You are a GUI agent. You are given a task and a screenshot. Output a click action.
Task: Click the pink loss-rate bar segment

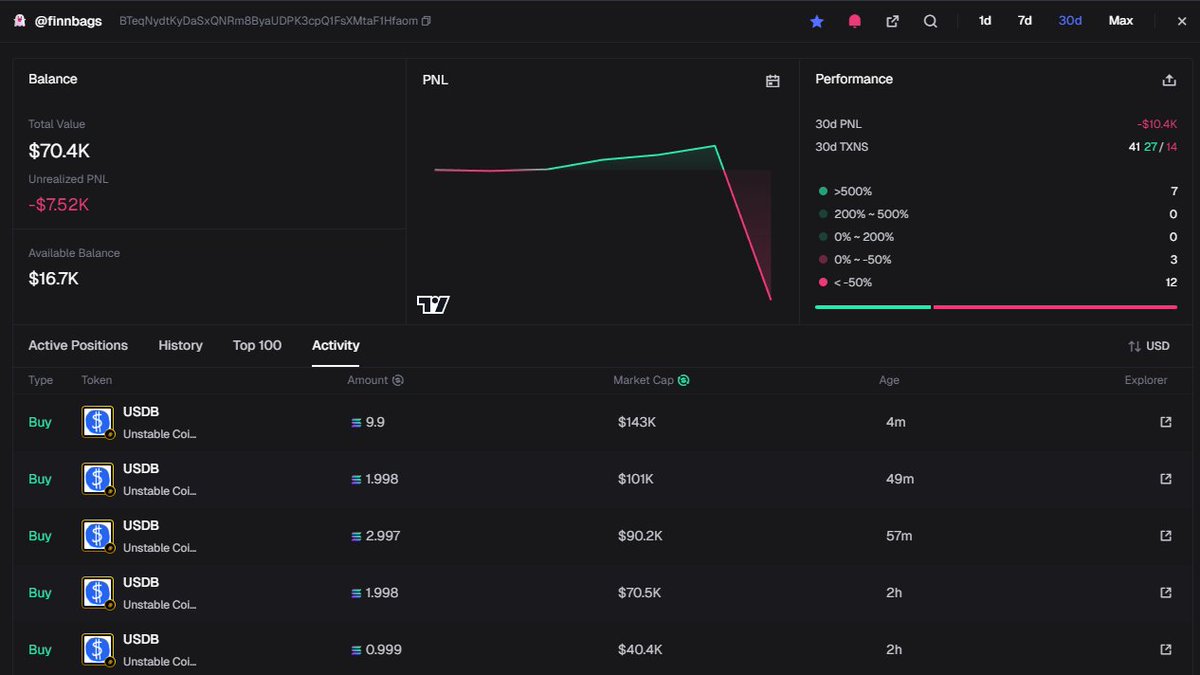pos(1055,307)
